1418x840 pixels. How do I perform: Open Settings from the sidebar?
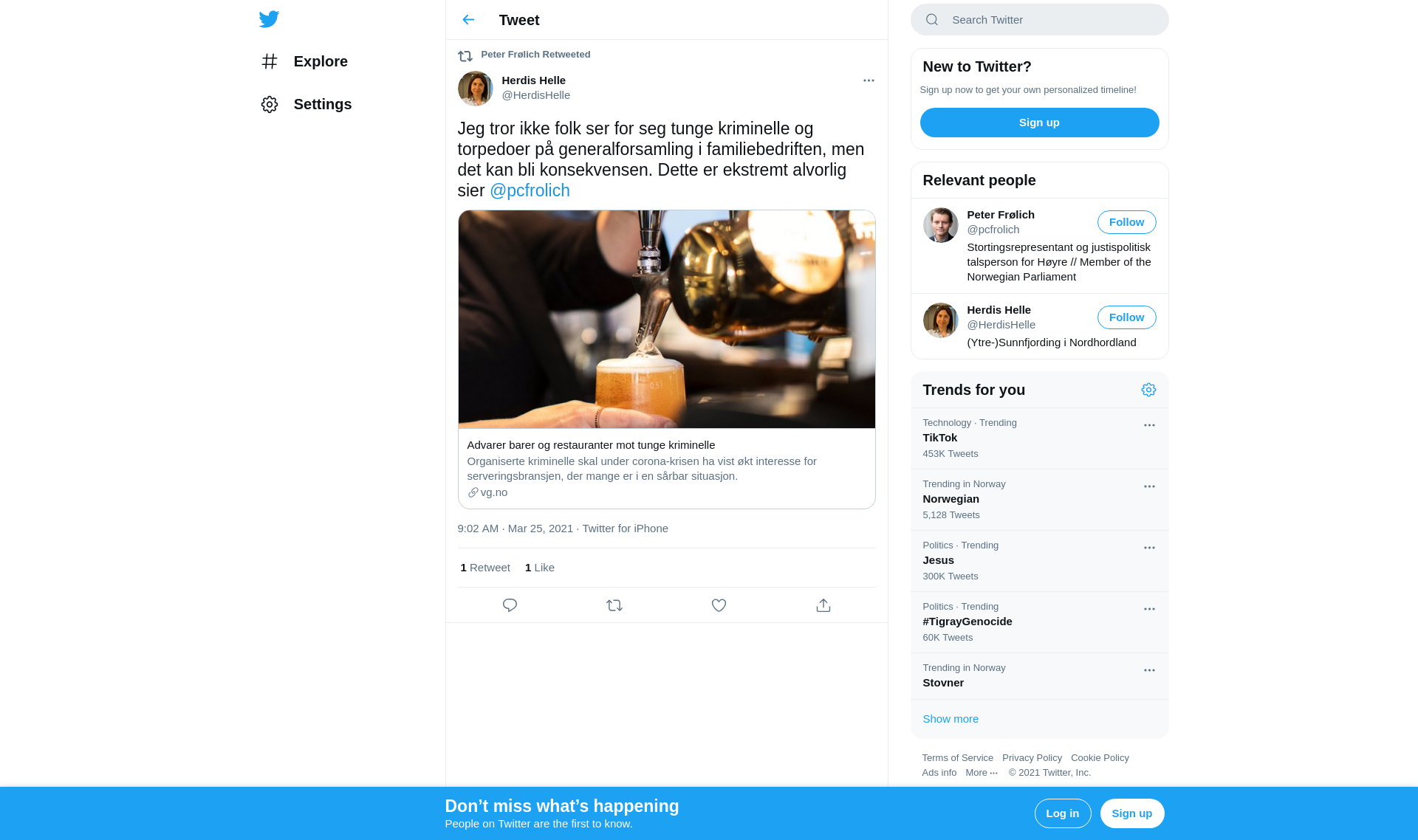[306, 104]
